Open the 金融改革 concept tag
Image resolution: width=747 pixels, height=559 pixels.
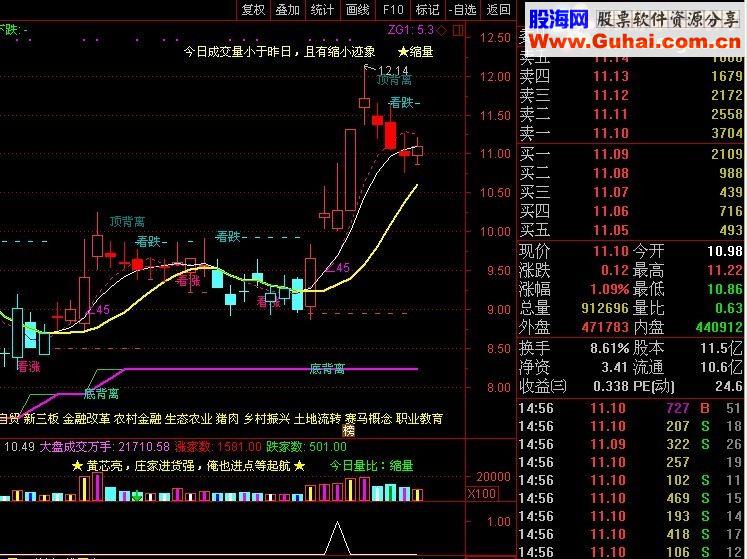coord(86,419)
